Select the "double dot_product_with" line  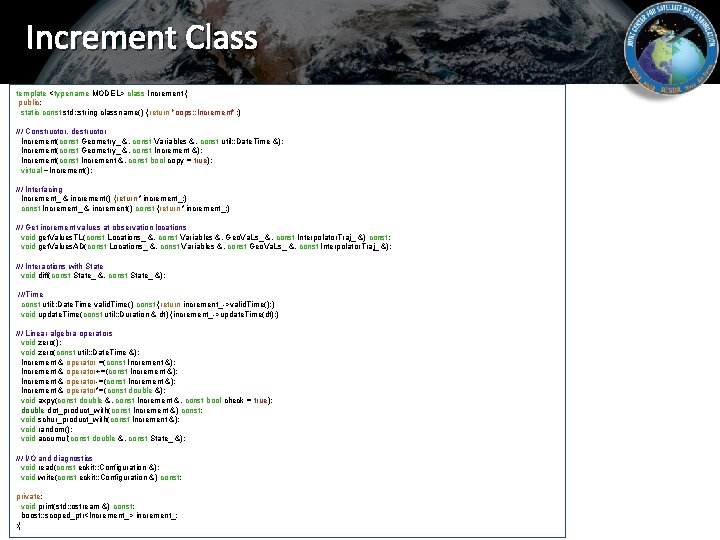tap(112, 411)
